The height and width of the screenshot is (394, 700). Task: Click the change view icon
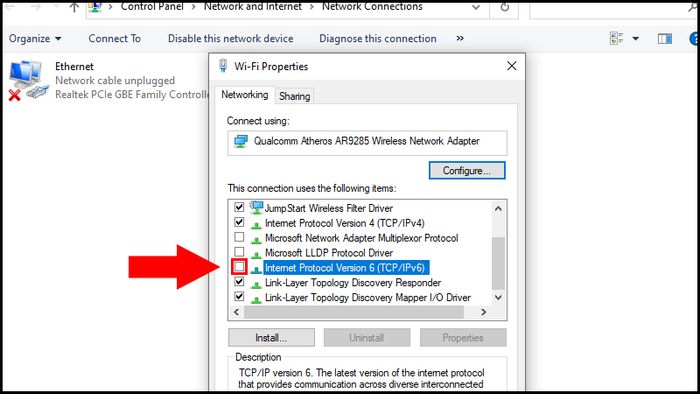click(617, 38)
